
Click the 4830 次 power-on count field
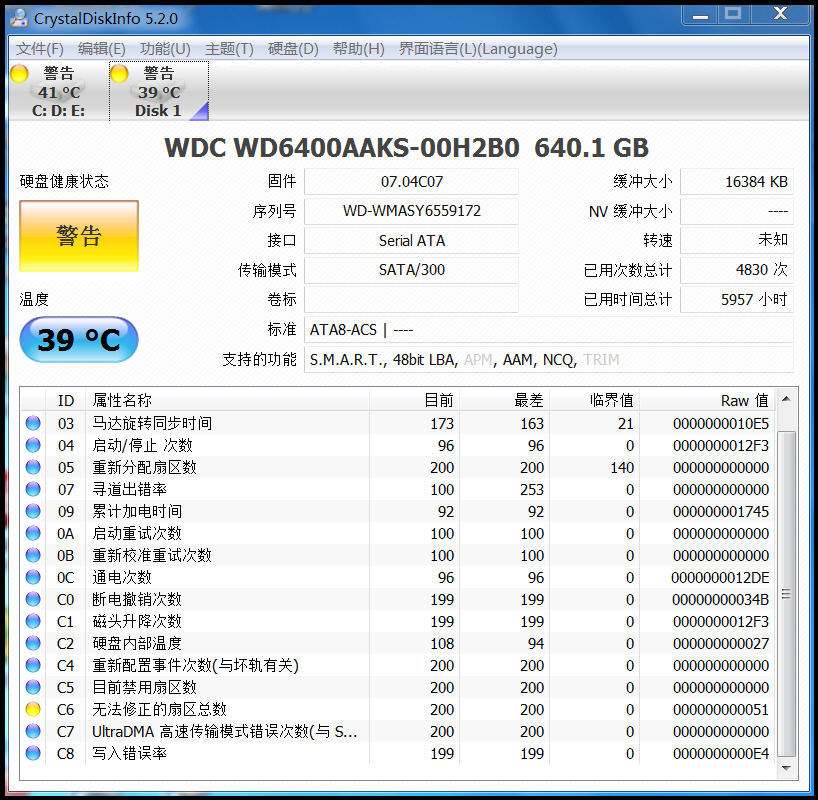pos(737,270)
